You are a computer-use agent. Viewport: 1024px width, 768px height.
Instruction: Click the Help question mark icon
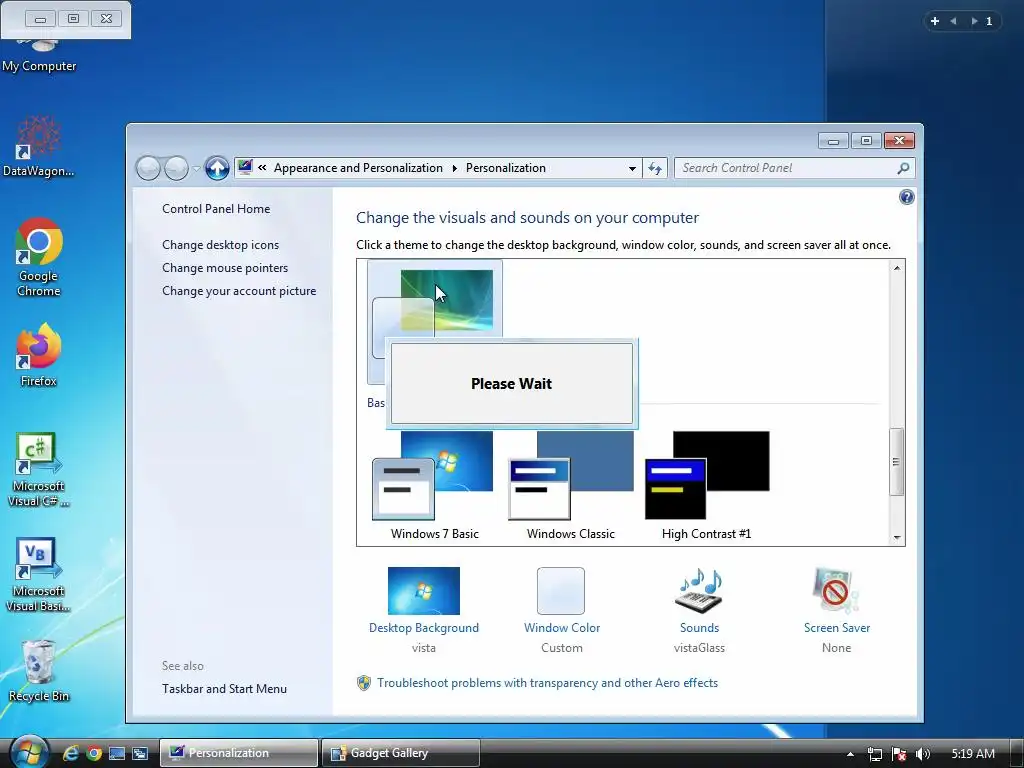pyautogui.click(x=906, y=197)
